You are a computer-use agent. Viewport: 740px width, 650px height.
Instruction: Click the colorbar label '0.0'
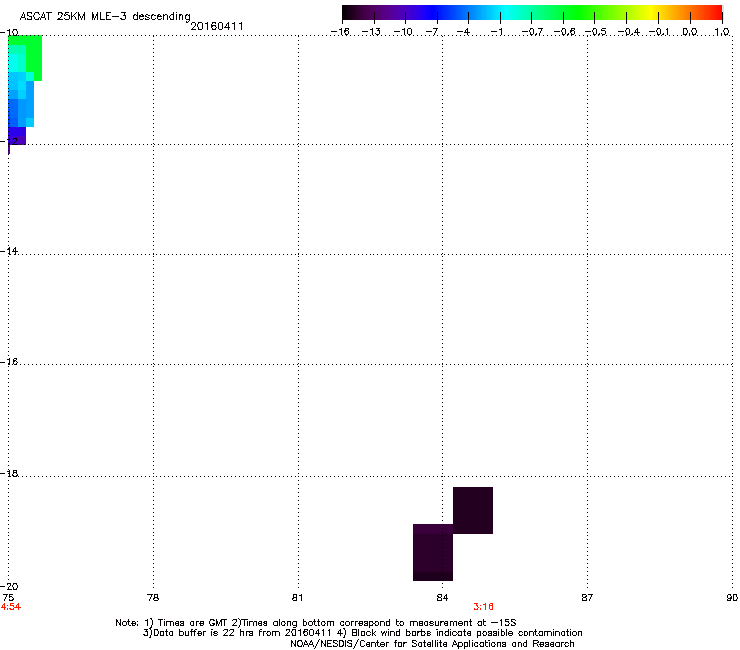(690, 32)
